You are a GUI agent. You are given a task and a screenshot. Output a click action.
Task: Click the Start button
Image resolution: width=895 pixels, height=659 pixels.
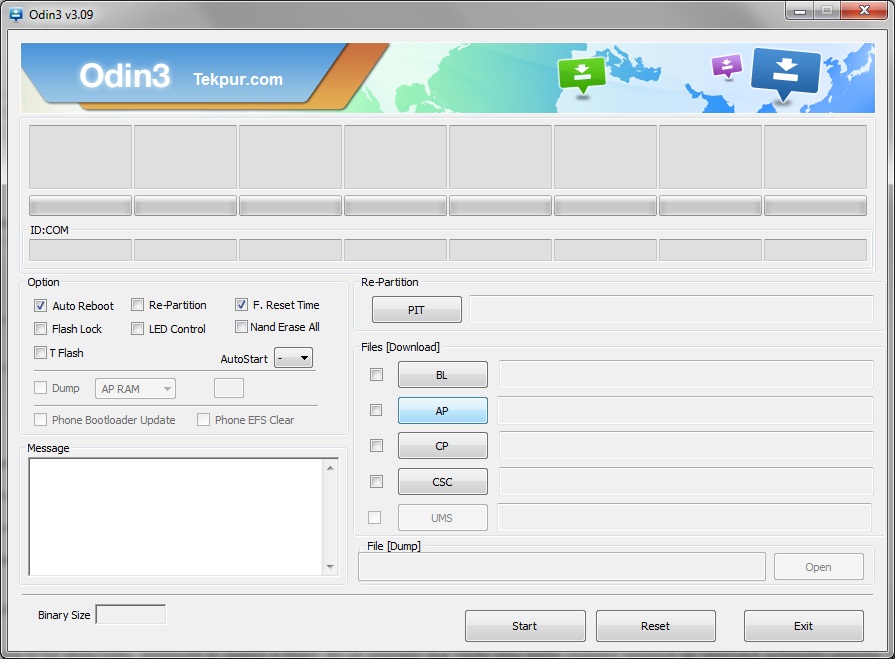(x=525, y=626)
